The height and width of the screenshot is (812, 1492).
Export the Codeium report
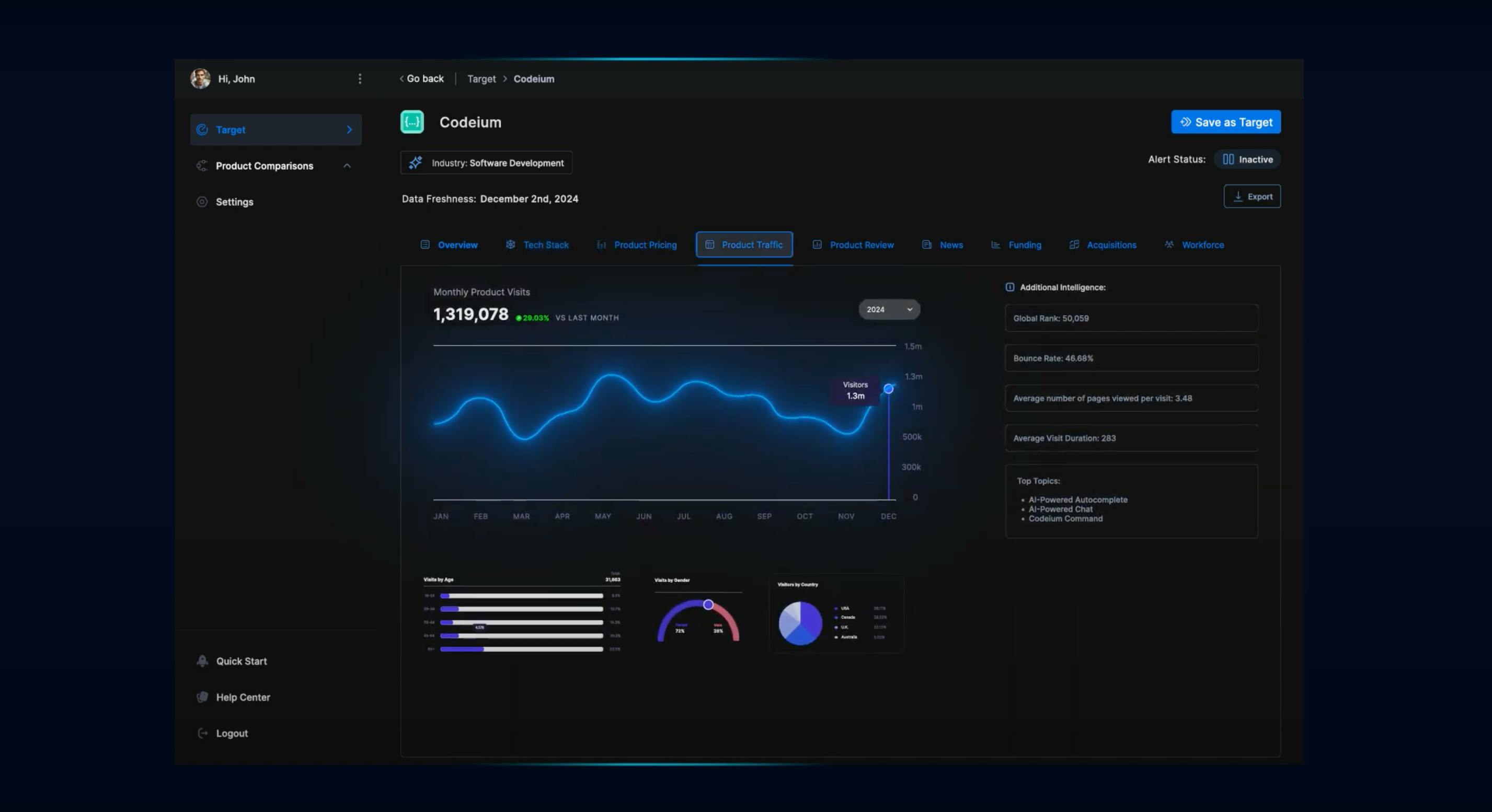point(1252,197)
